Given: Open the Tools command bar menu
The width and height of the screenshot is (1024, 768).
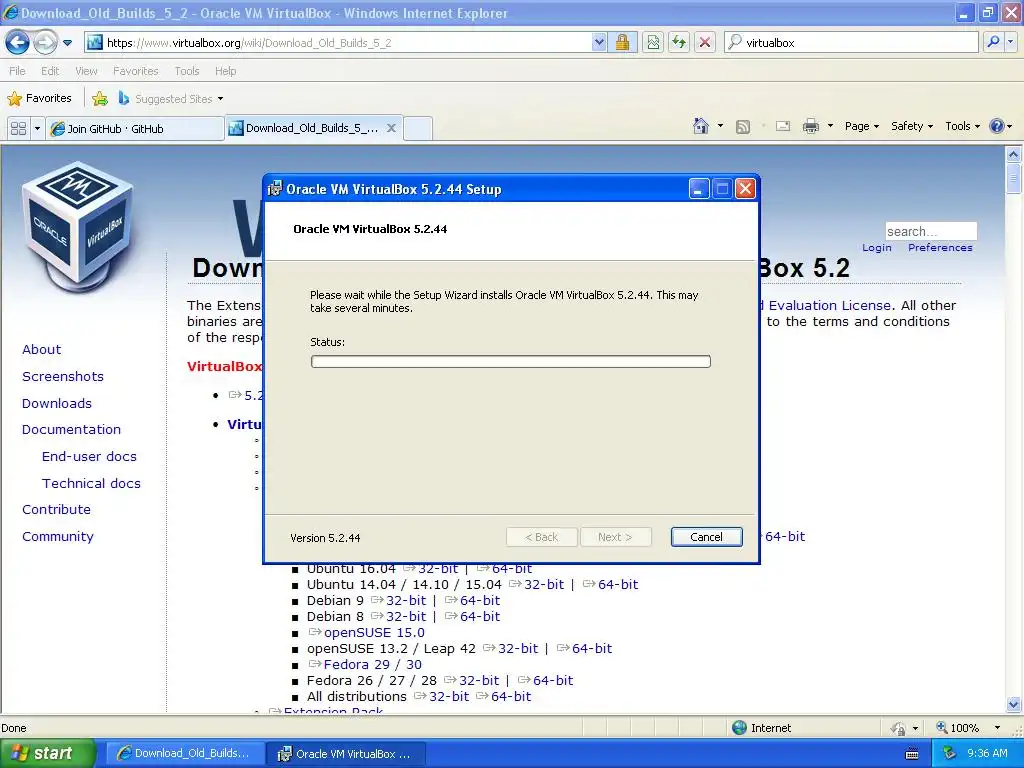Looking at the screenshot, I should [963, 126].
